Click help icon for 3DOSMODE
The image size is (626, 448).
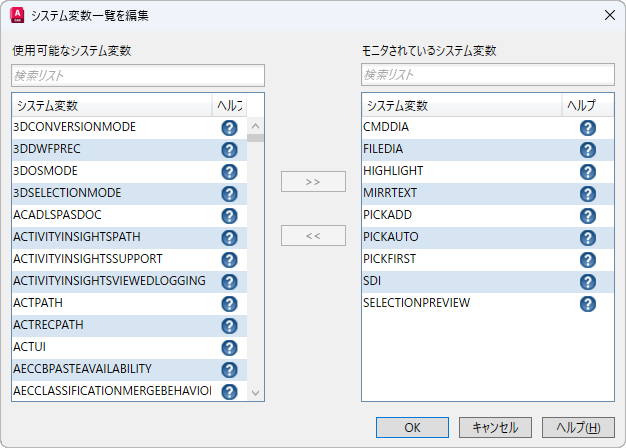click(x=229, y=172)
